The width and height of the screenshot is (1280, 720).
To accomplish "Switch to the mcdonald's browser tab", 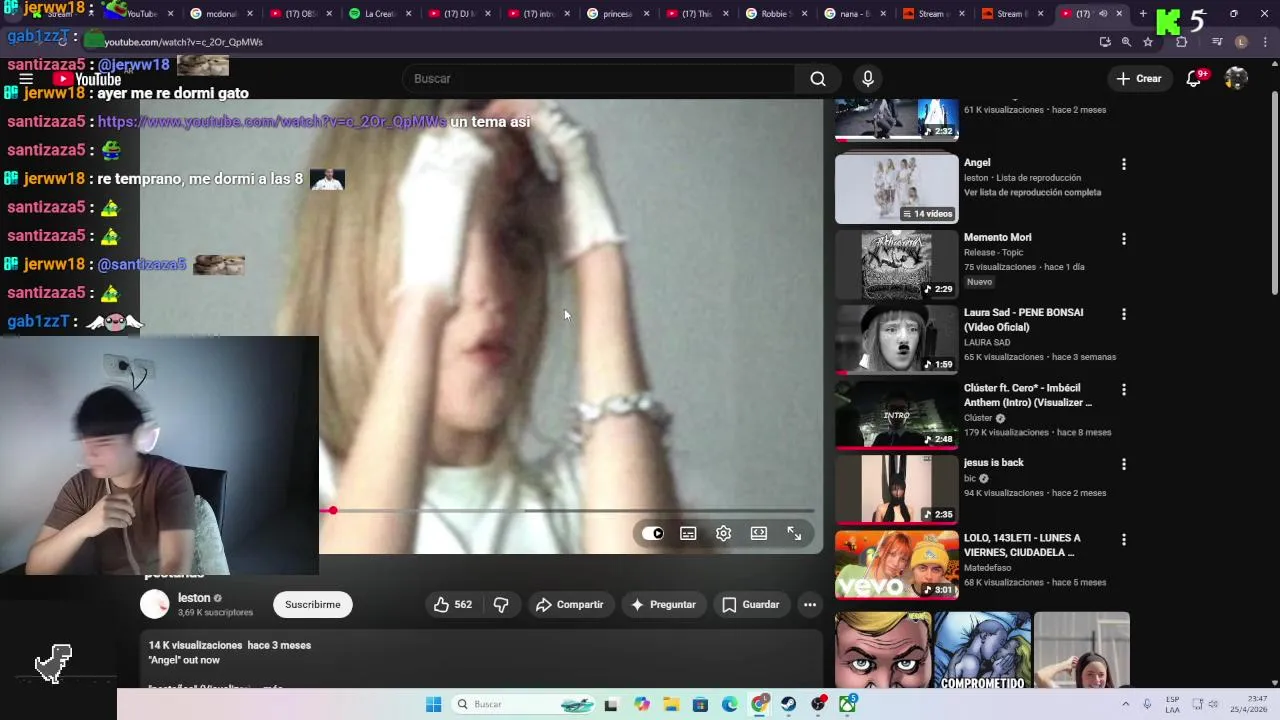I will tap(222, 14).
